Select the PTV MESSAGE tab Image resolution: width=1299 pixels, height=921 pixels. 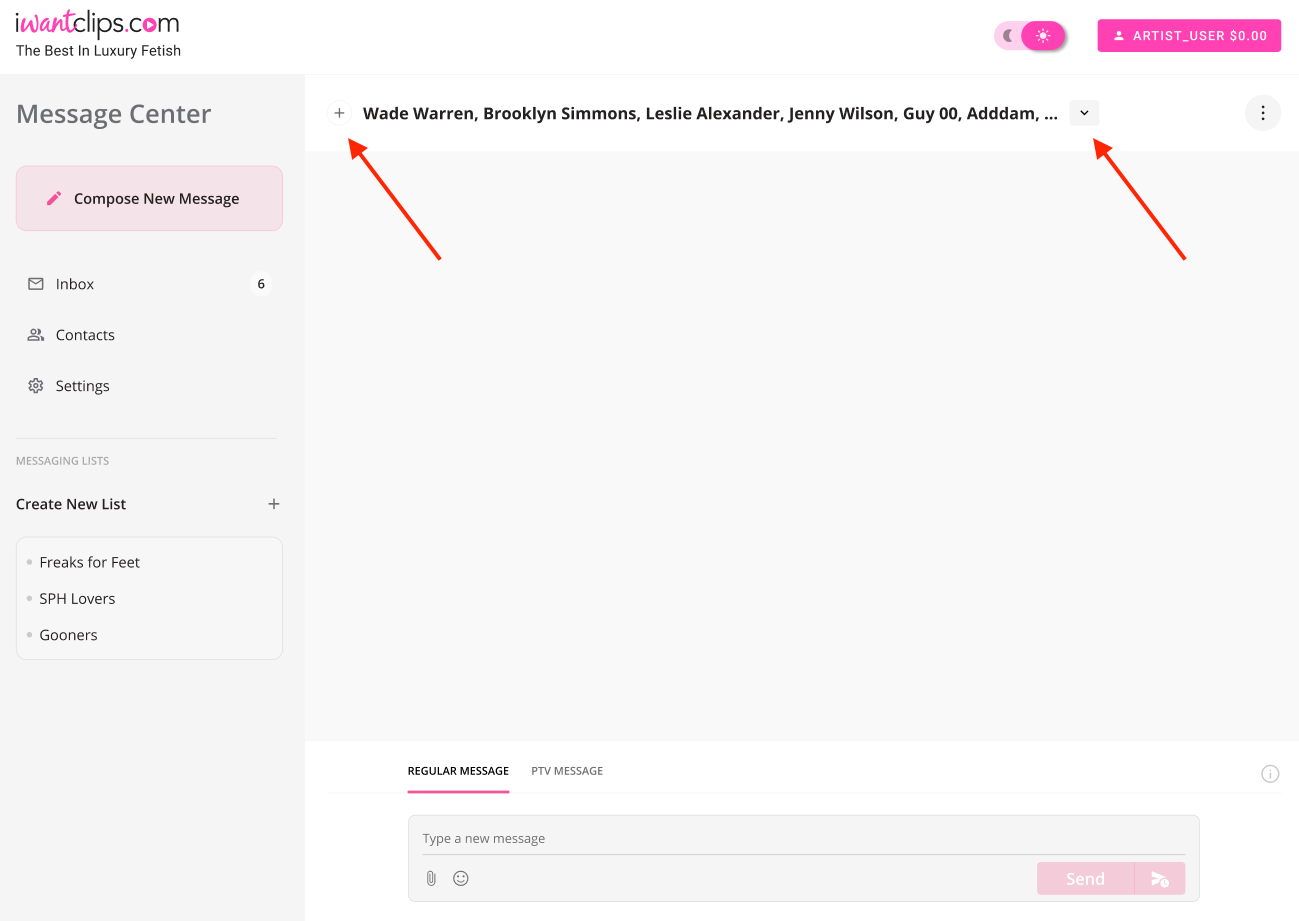[x=567, y=771]
